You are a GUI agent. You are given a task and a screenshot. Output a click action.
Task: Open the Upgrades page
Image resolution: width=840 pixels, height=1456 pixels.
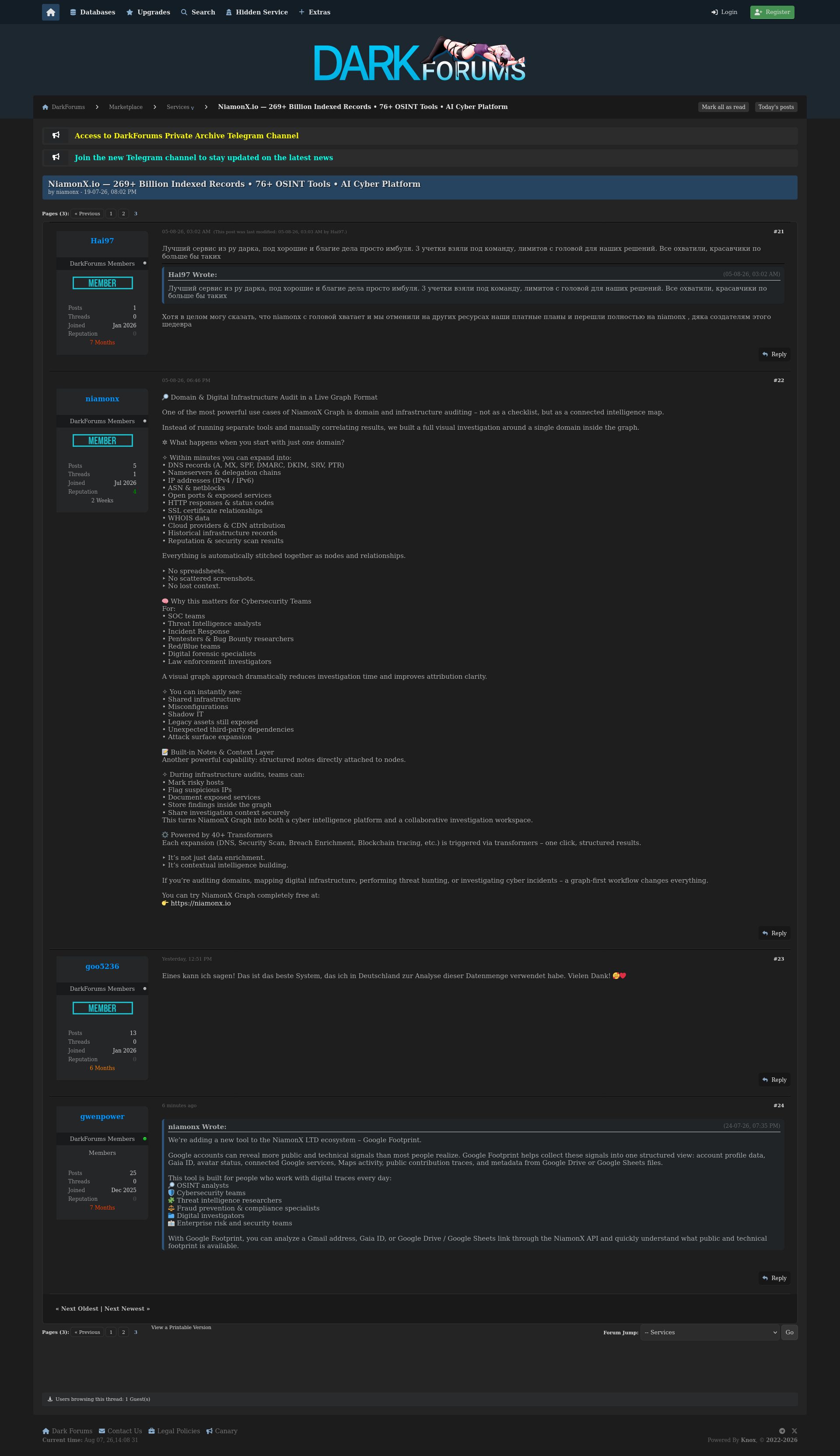pyautogui.click(x=148, y=12)
